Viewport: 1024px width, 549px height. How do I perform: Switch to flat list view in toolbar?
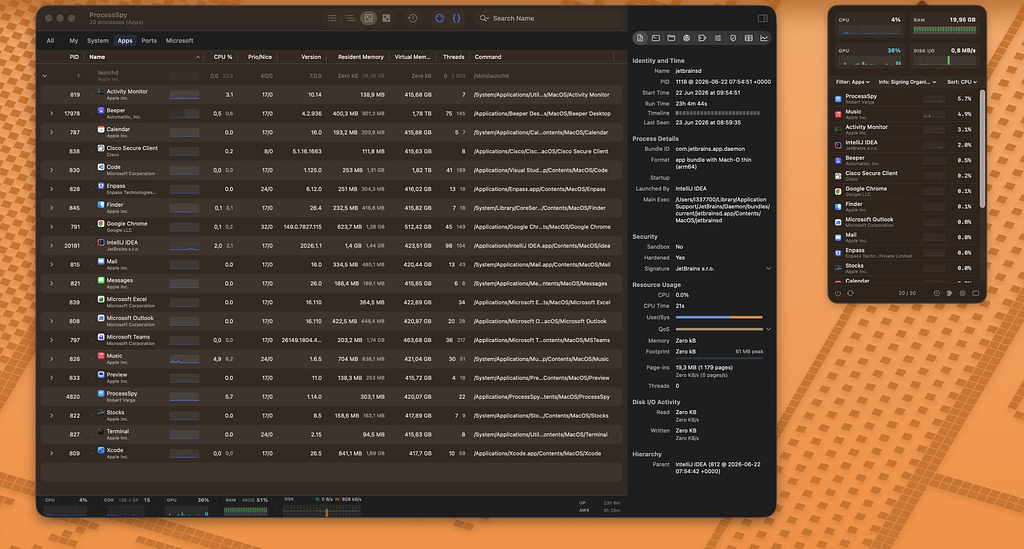click(x=332, y=18)
